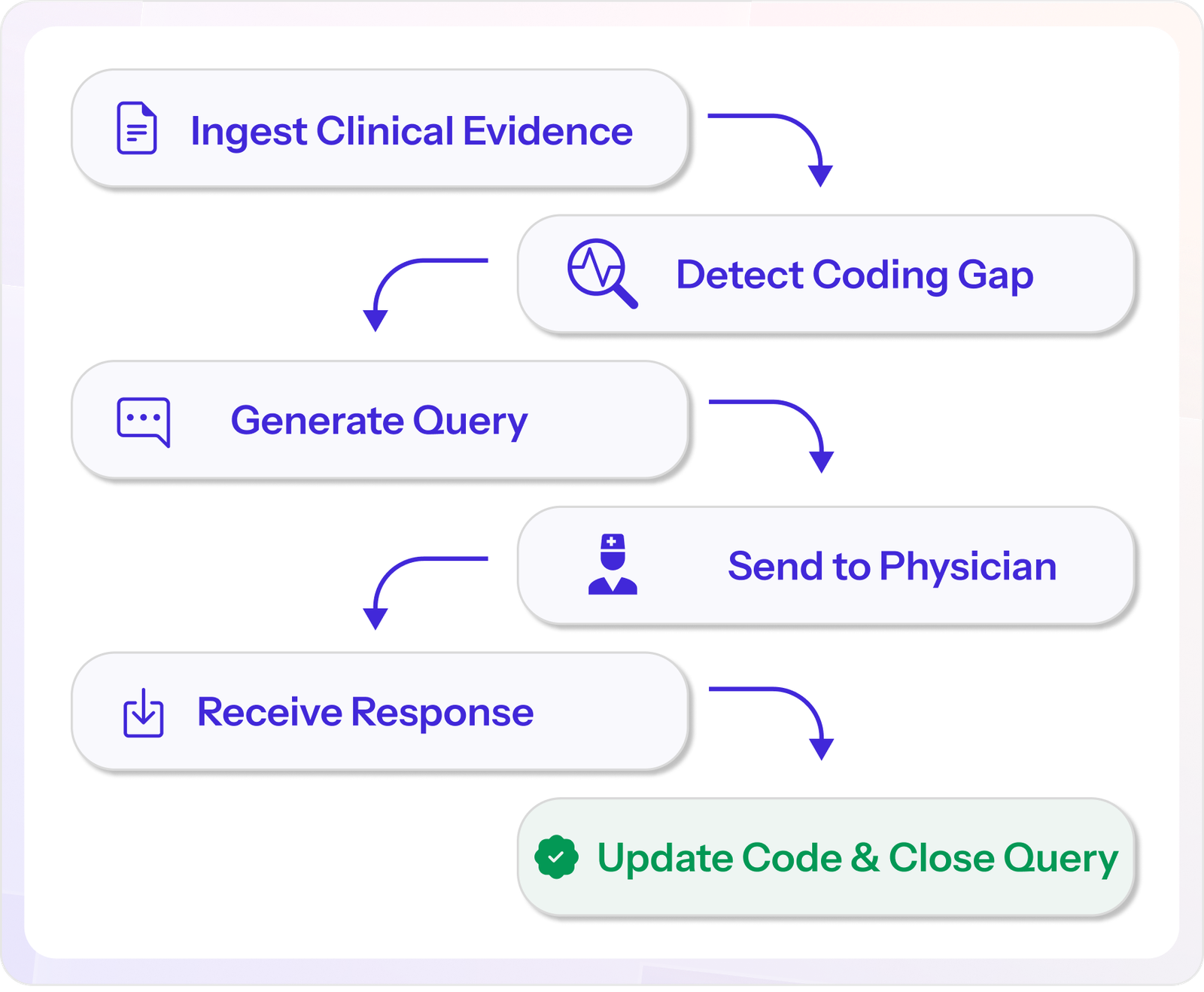This screenshot has height=992, width=1204.
Task: Click the magnifier pulse icon for Detect Coding Gap
Action: (602, 273)
